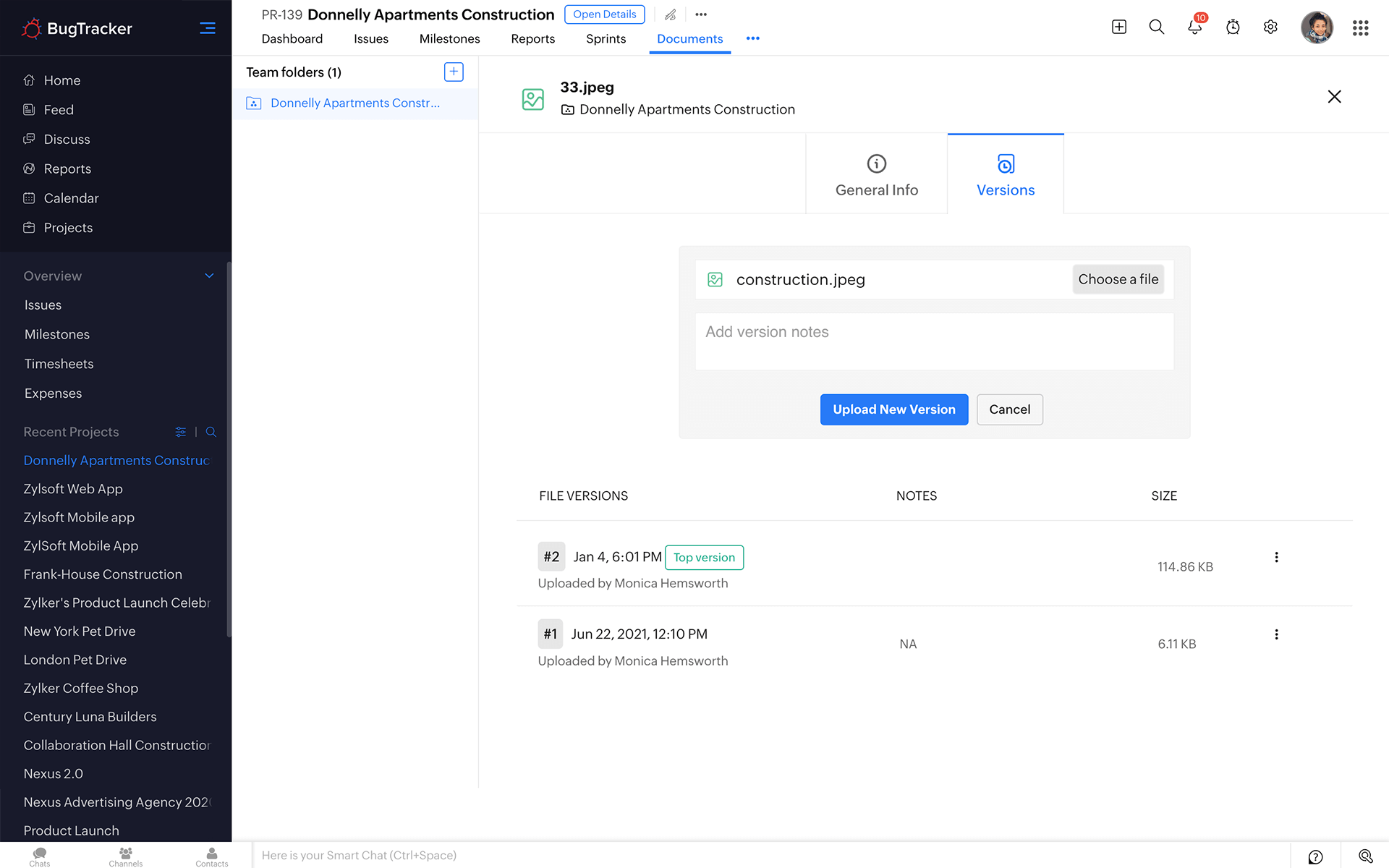Switch to the General Info tab
1389x868 pixels.
pyautogui.click(x=876, y=174)
